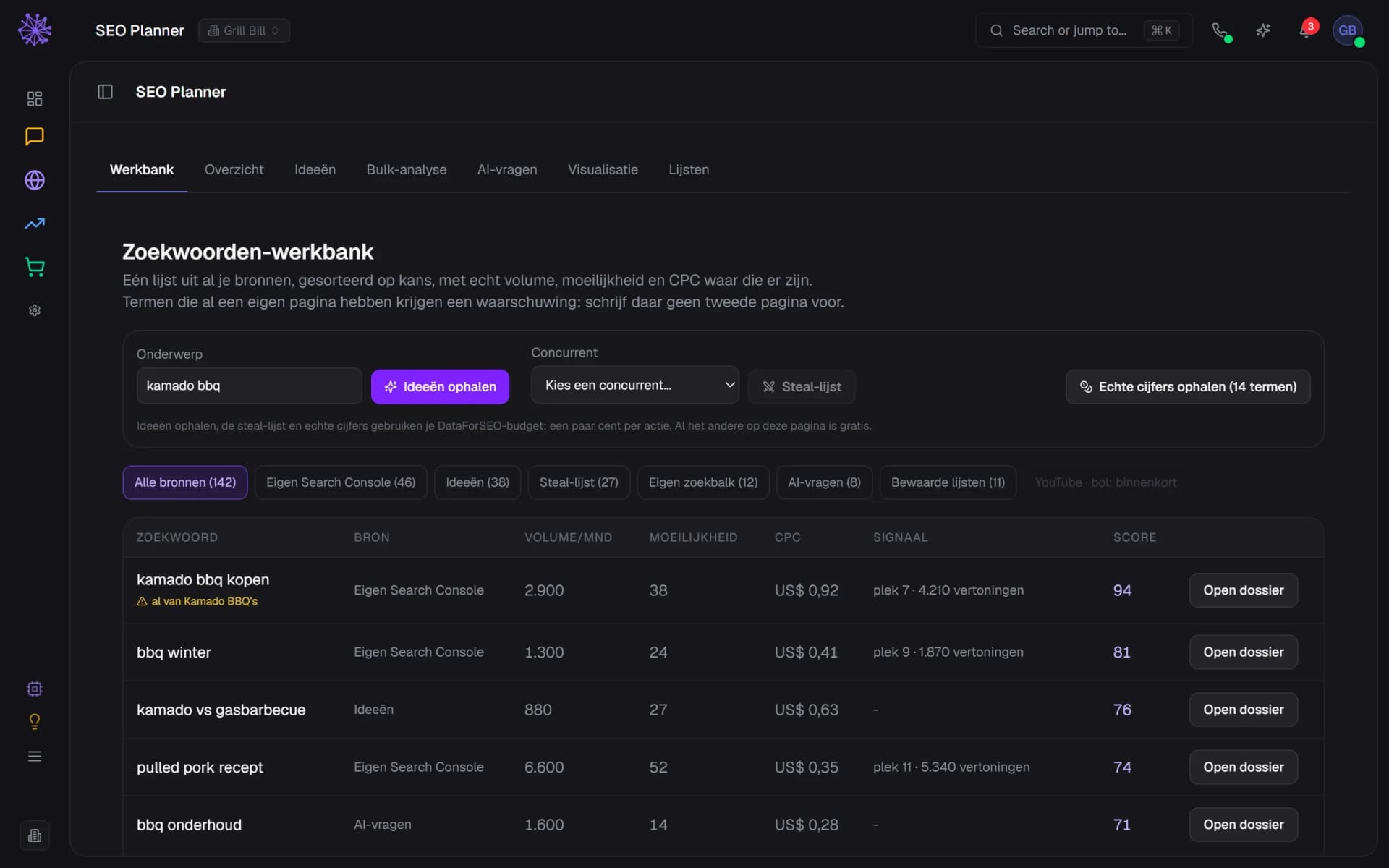
Task: Open the trending analytics sidebar icon
Action: (x=34, y=224)
